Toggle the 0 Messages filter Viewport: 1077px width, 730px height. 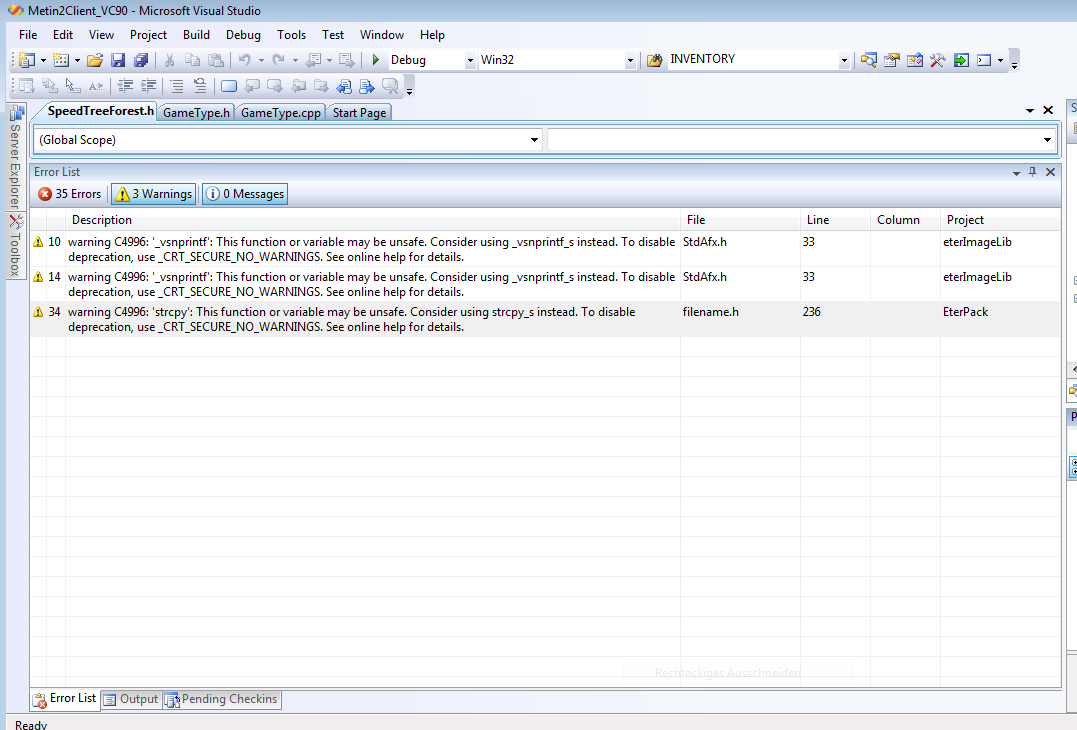tap(245, 194)
